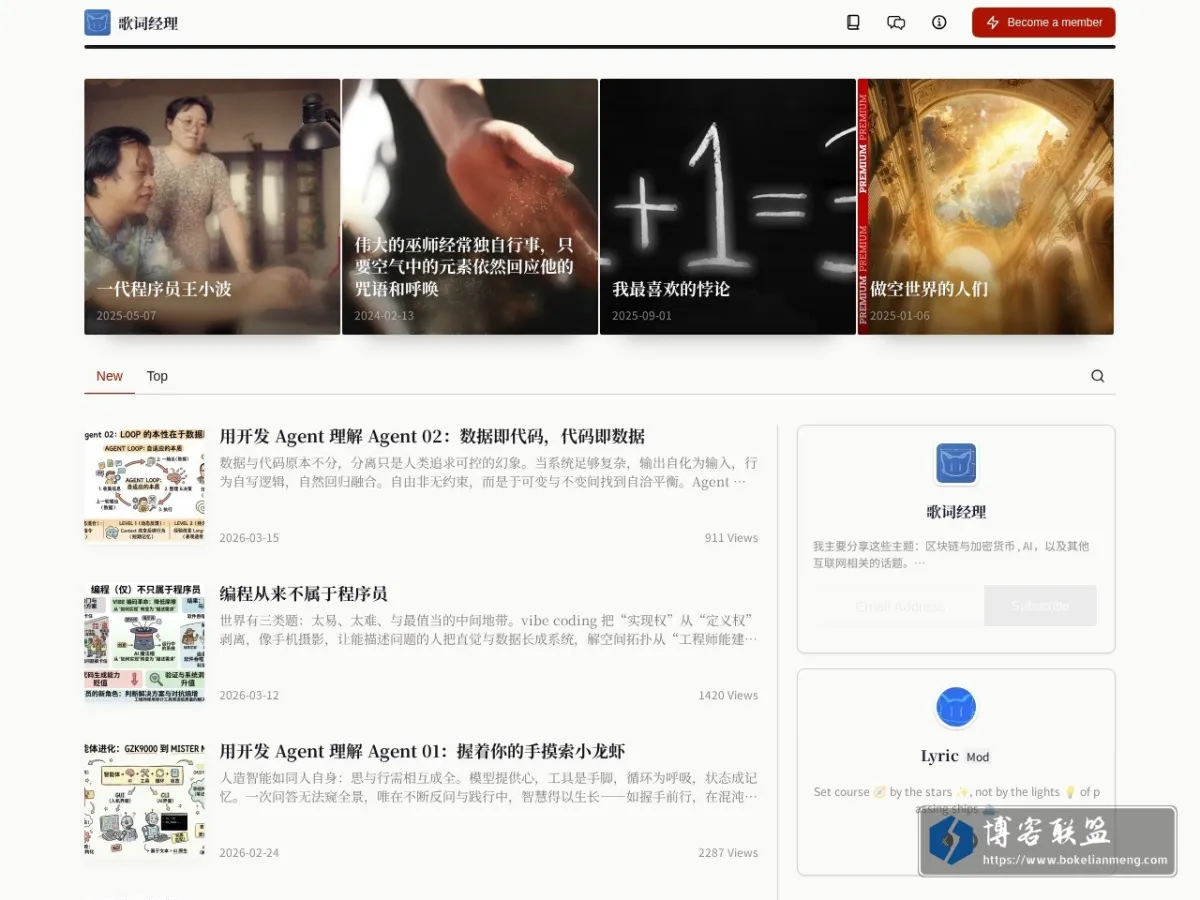Click the 1420 Views count

pyautogui.click(x=728, y=695)
